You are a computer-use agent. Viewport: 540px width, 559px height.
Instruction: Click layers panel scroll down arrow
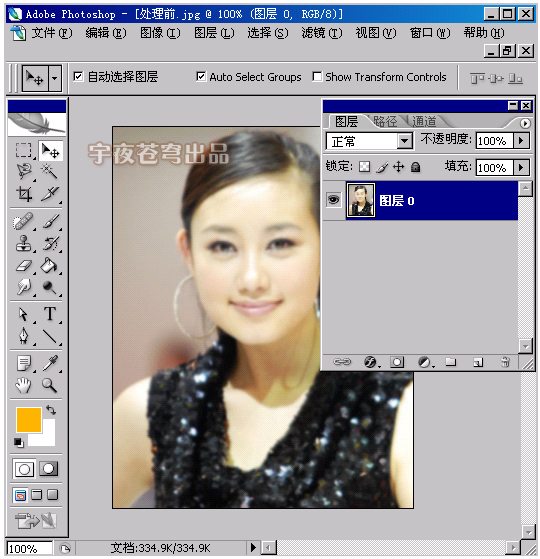click(526, 346)
